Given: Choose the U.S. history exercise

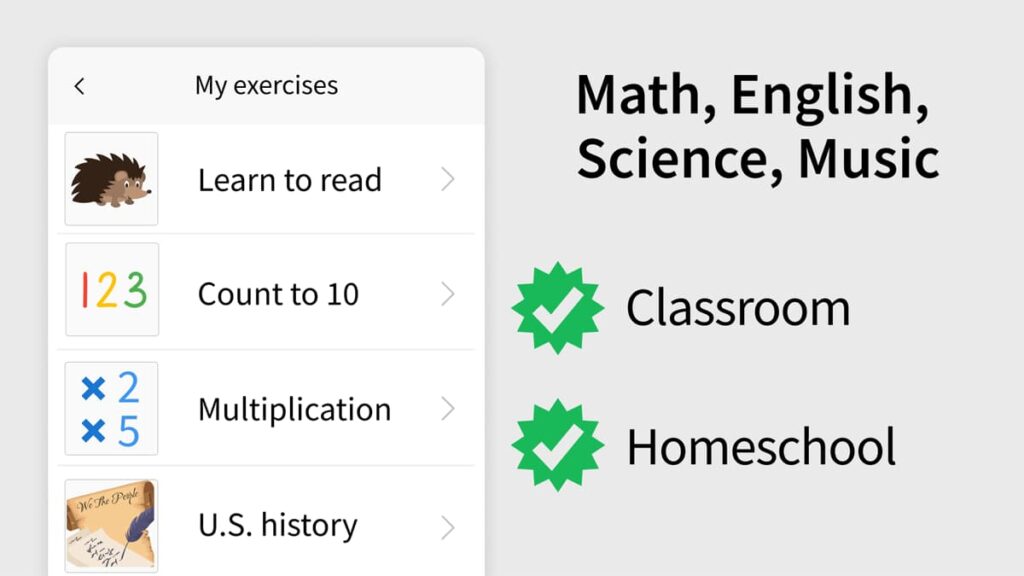Looking at the screenshot, I should click(x=277, y=526).
